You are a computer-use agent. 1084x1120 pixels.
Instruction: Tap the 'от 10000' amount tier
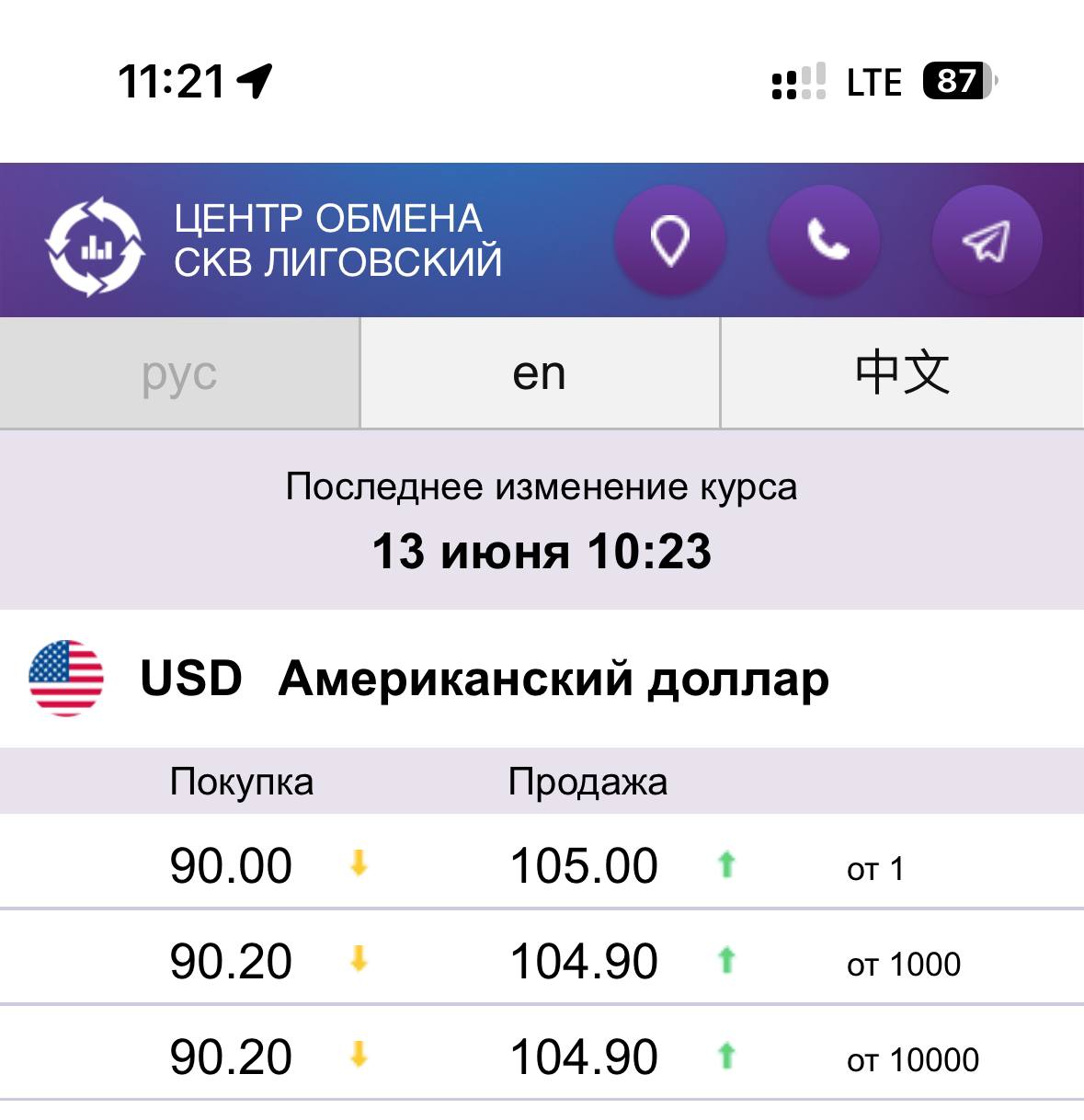(x=912, y=1059)
